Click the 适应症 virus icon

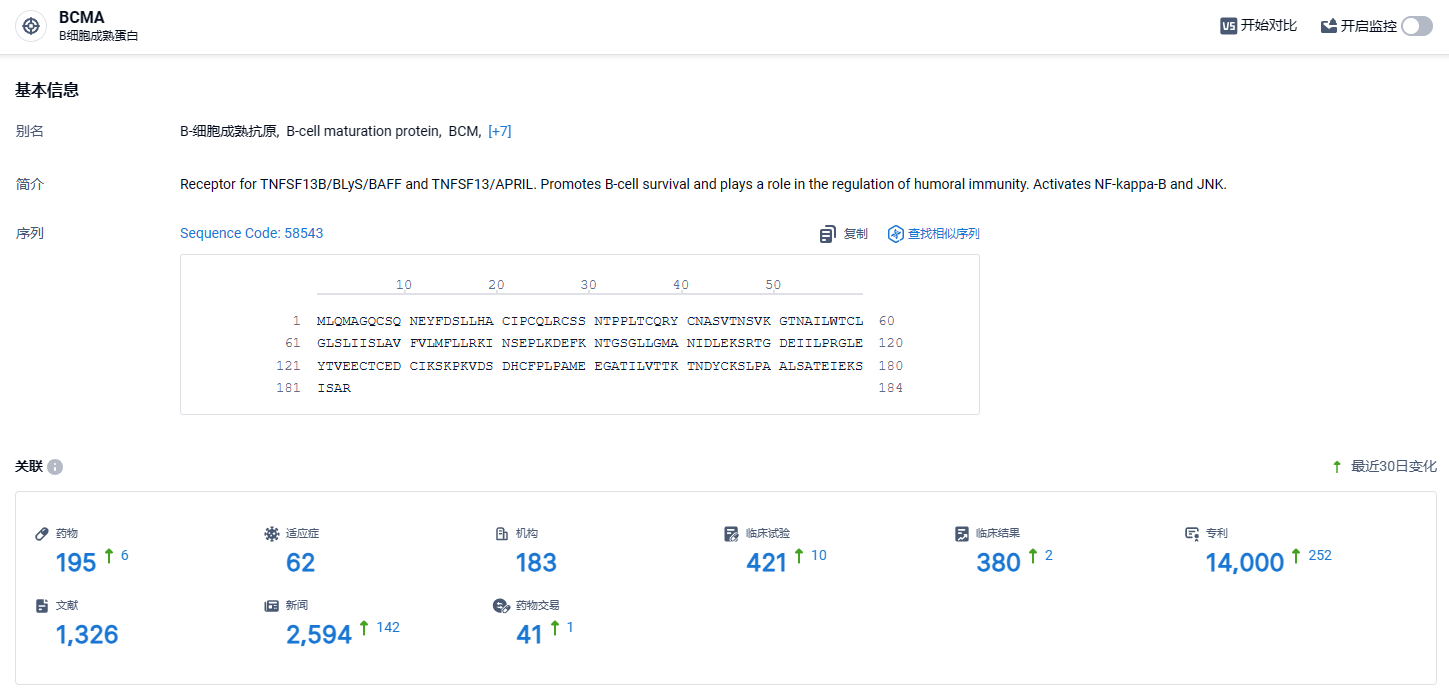[x=271, y=534]
